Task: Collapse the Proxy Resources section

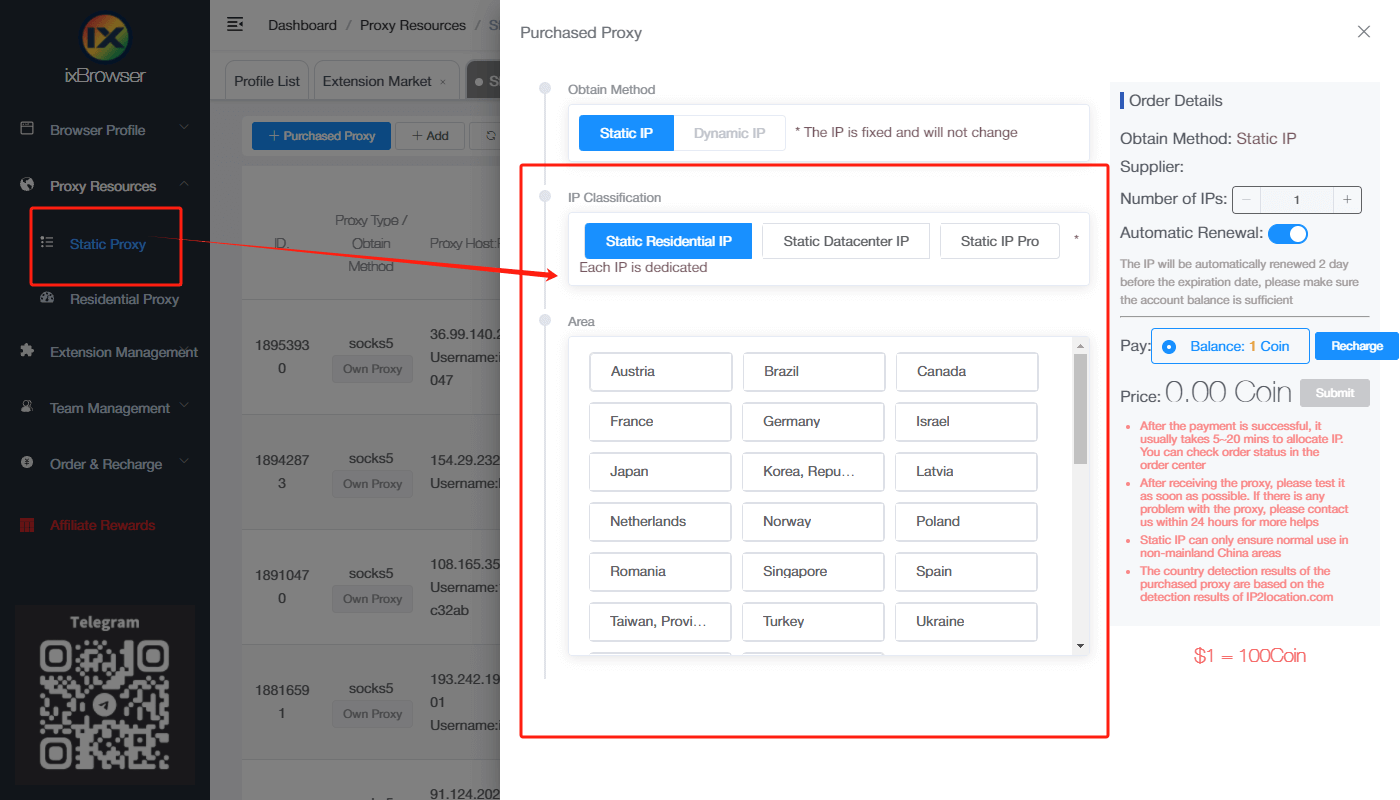Action: point(183,185)
